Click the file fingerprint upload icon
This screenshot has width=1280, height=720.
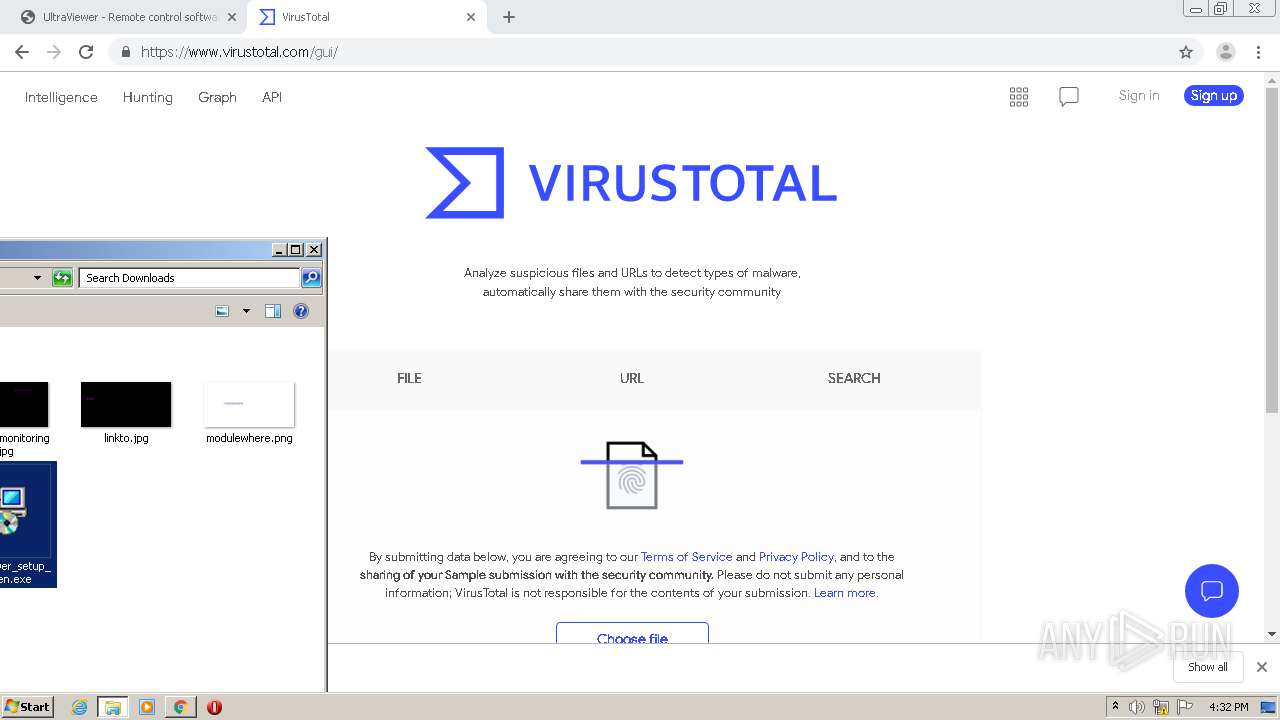[632, 475]
